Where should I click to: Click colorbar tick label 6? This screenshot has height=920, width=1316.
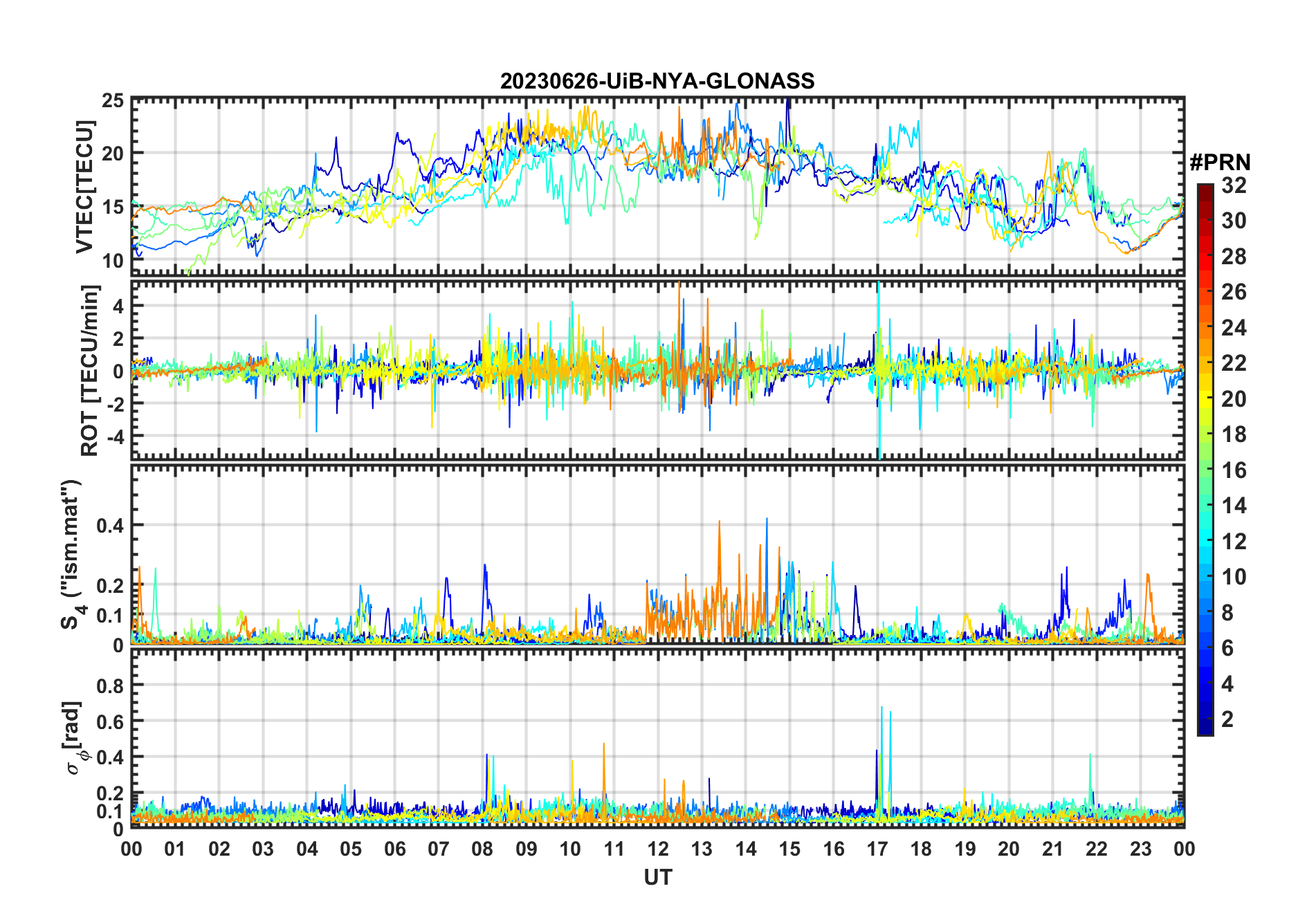point(1227,648)
